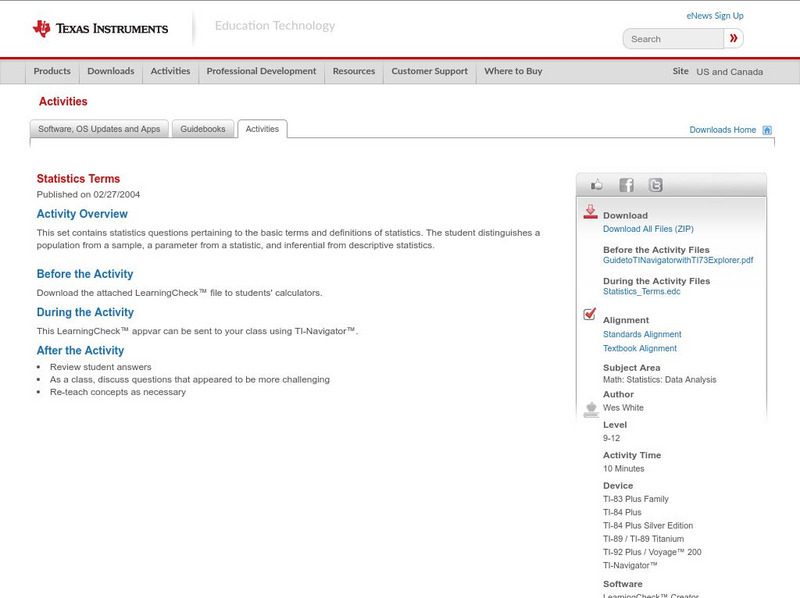Click the thumbs-up recommend icon
The height and width of the screenshot is (598, 800).
pyautogui.click(x=597, y=184)
